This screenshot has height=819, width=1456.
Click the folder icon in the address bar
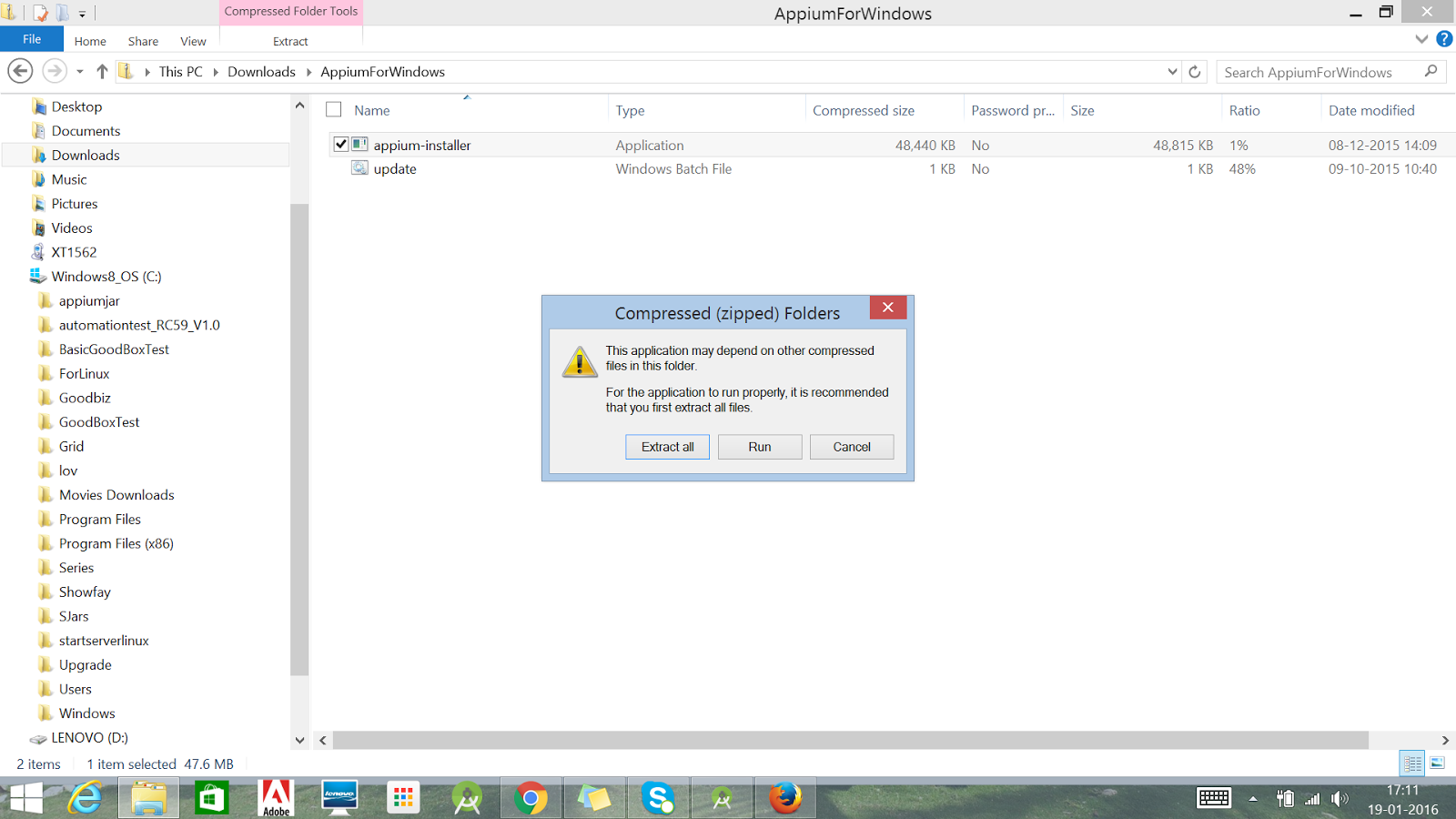click(x=126, y=71)
